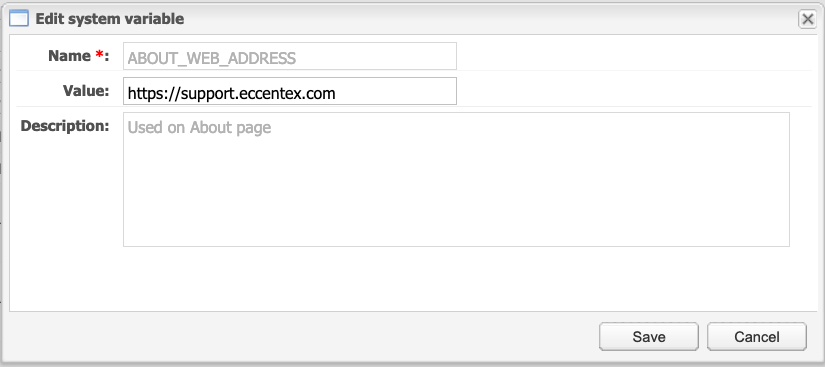This screenshot has height=367, width=825.
Task: Click the Value field label
Action: (x=86, y=90)
